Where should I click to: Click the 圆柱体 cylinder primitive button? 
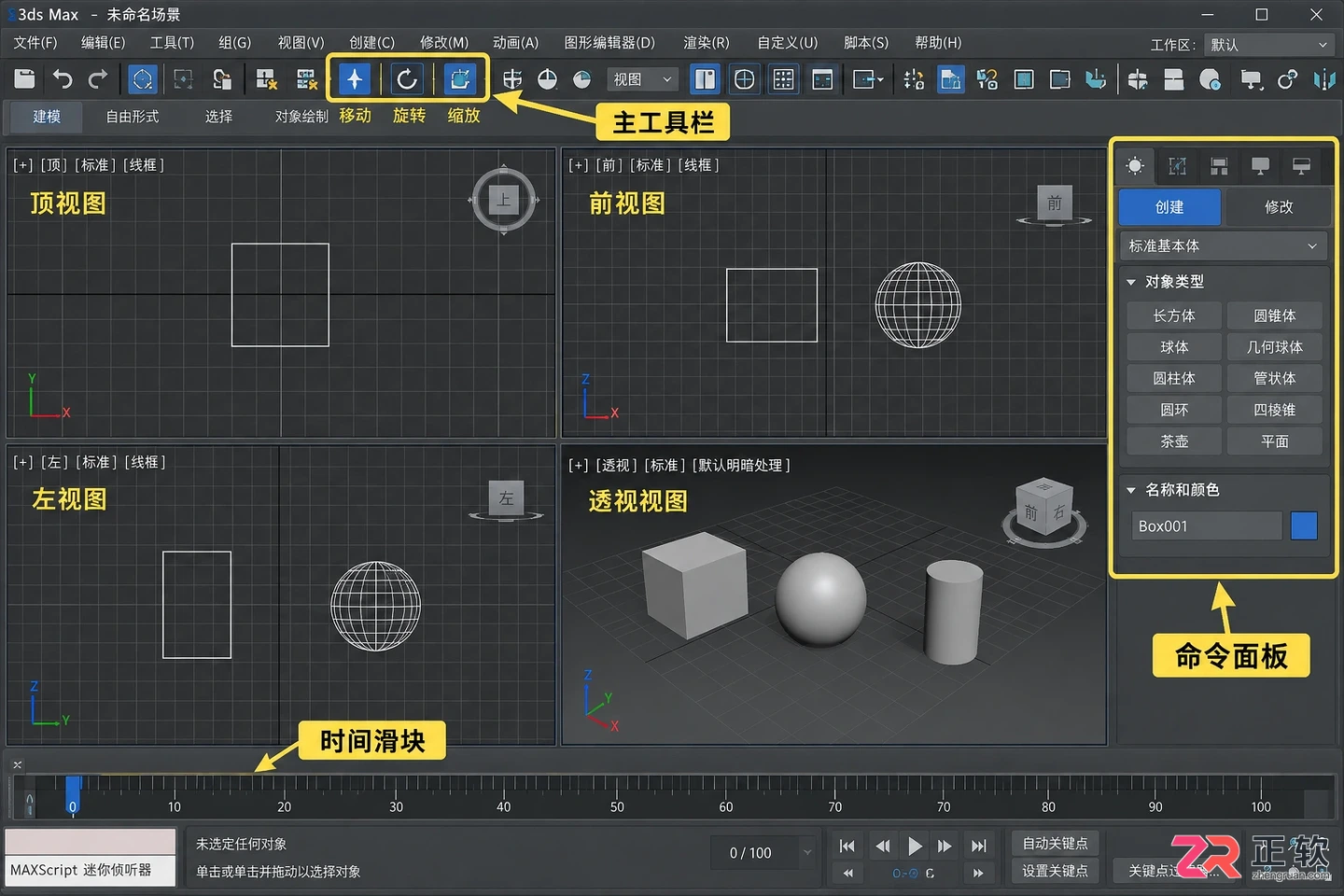click(x=1174, y=378)
